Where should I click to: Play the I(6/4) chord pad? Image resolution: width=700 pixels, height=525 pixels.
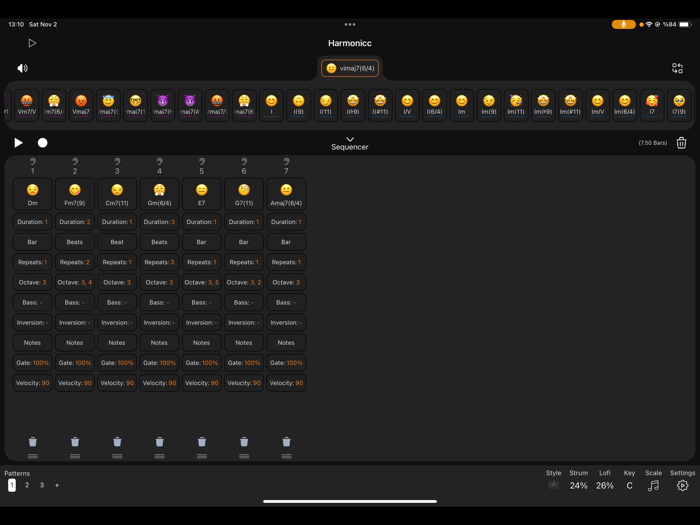(434, 105)
